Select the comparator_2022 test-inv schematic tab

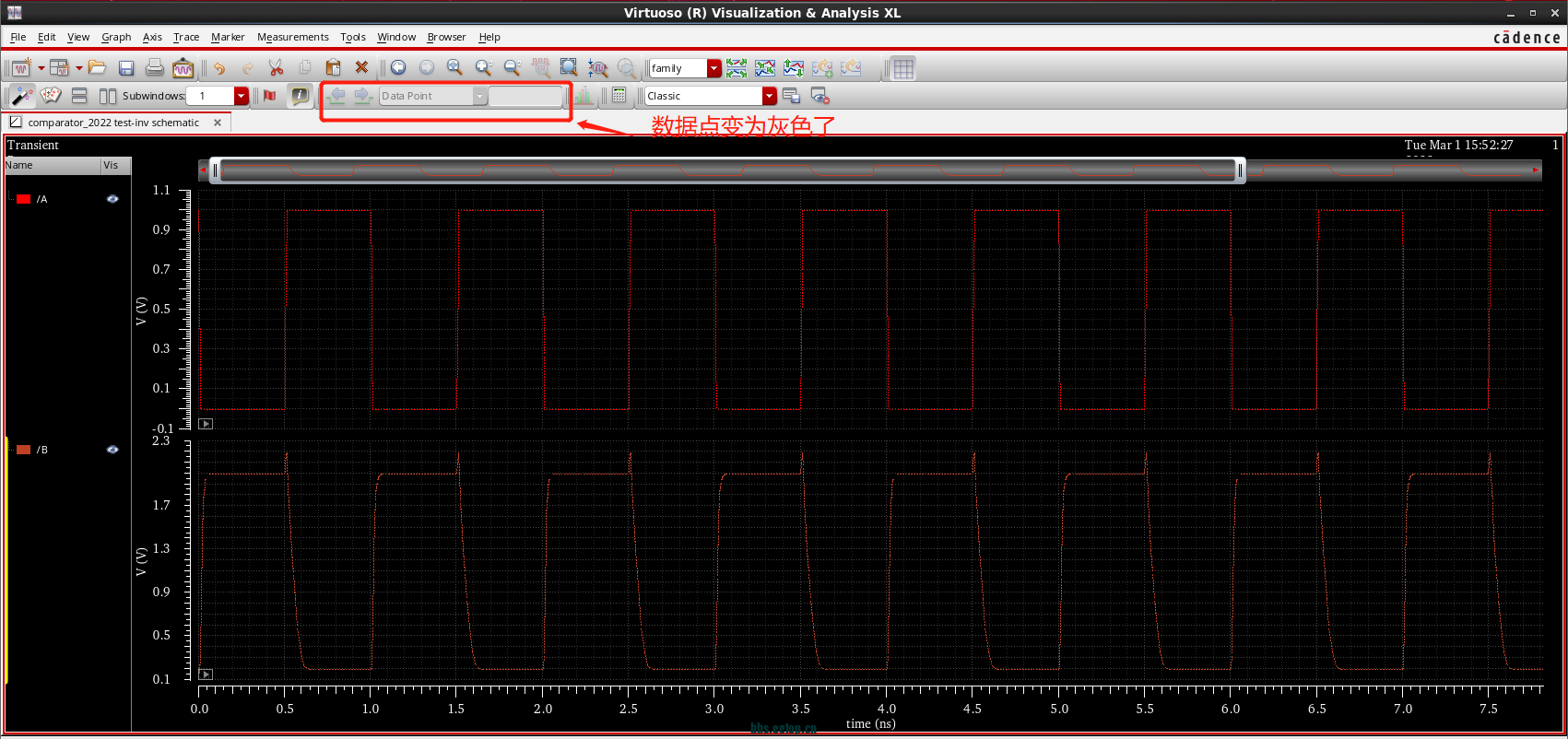[x=113, y=123]
